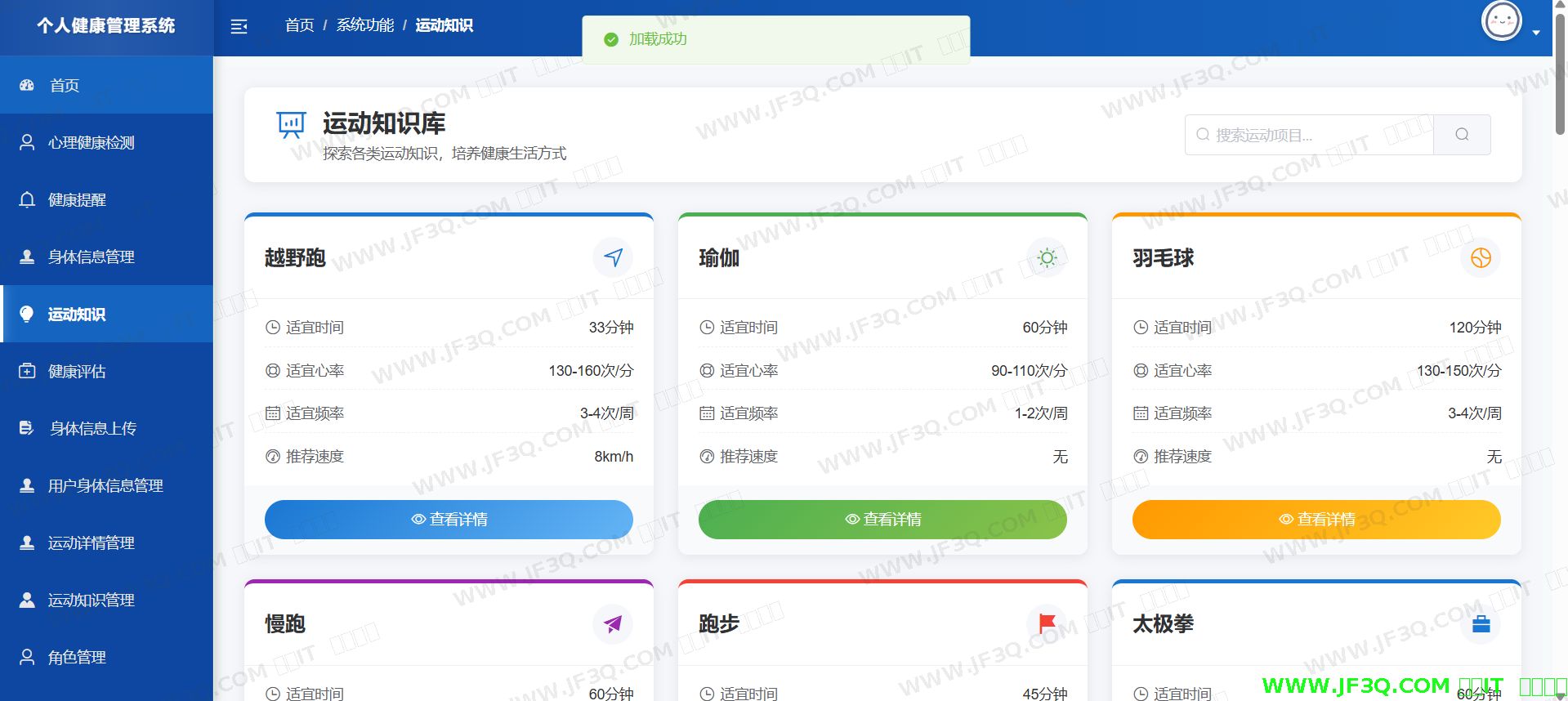Click the ball icon on 羽毛球 card
This screenshot has width=1568, height=701.
[1481, 258]
